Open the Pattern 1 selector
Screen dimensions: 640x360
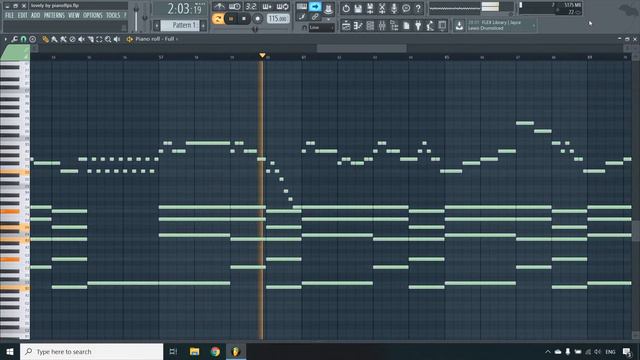pyautogui.click(x=180, y=25)
